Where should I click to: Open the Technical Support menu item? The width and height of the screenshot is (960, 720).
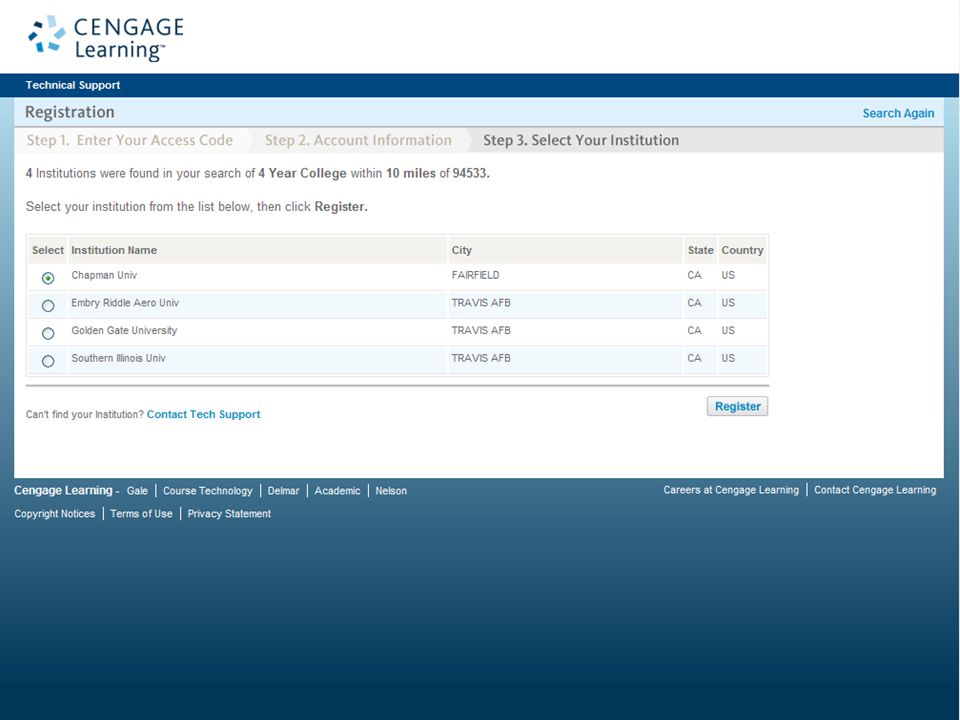73,85
